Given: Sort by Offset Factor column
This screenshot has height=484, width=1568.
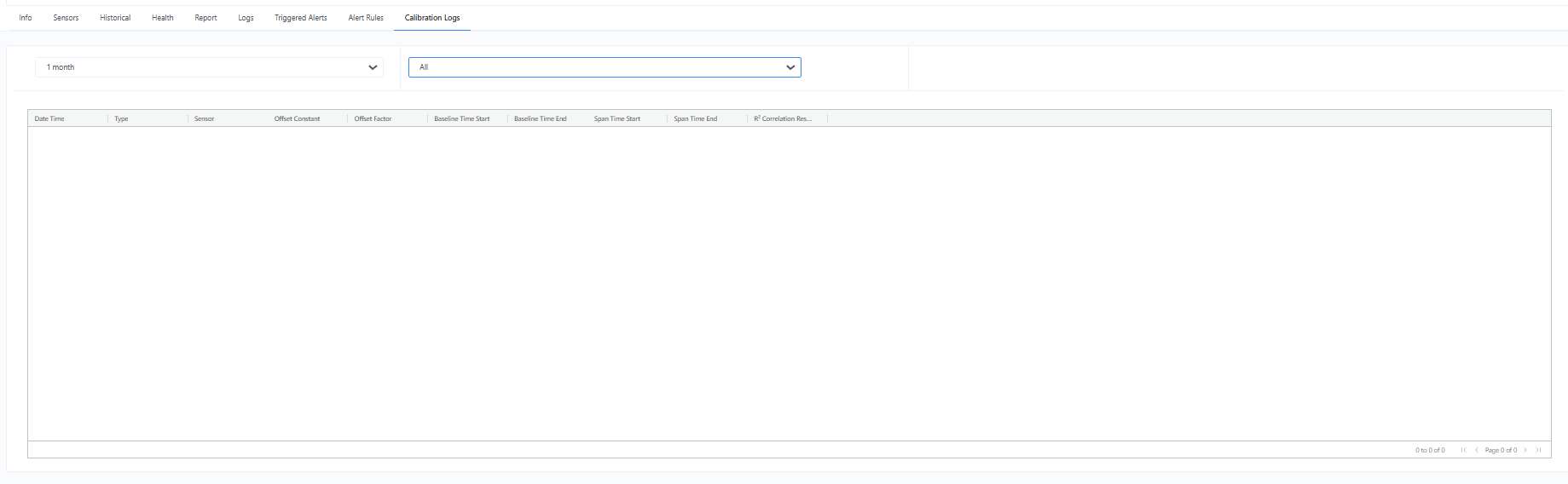Looking at the screenshot, I should (x=373, y=118).
